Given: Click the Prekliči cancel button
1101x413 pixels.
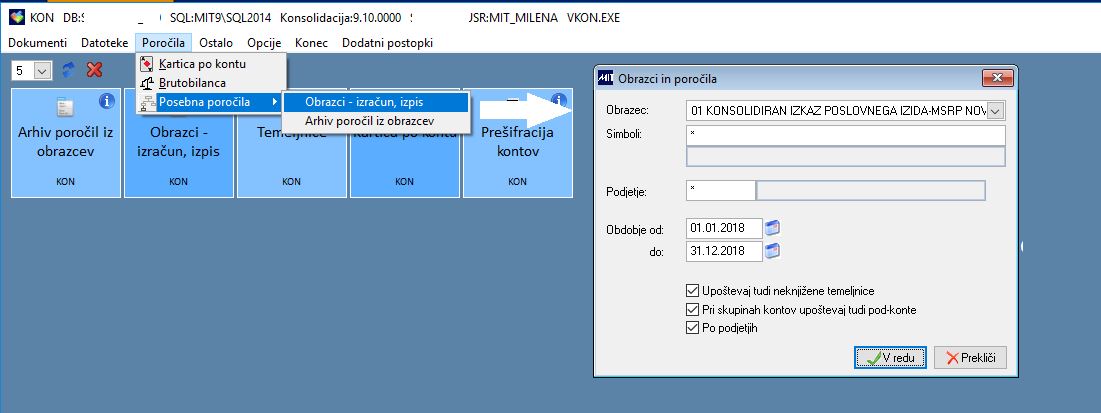Looking at the screenshot, I should pyautogui.click(x=970, y=358).
